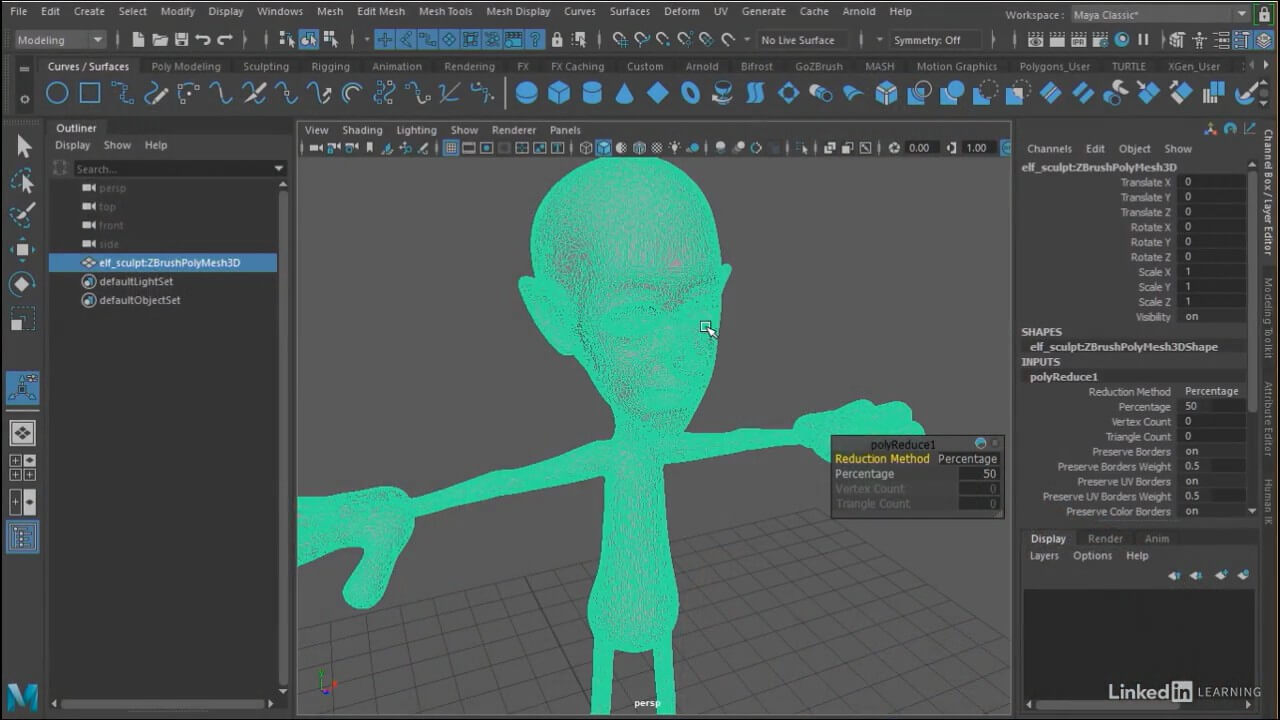Open the Channels menu in Channel Box

(x=1049, y=149)
